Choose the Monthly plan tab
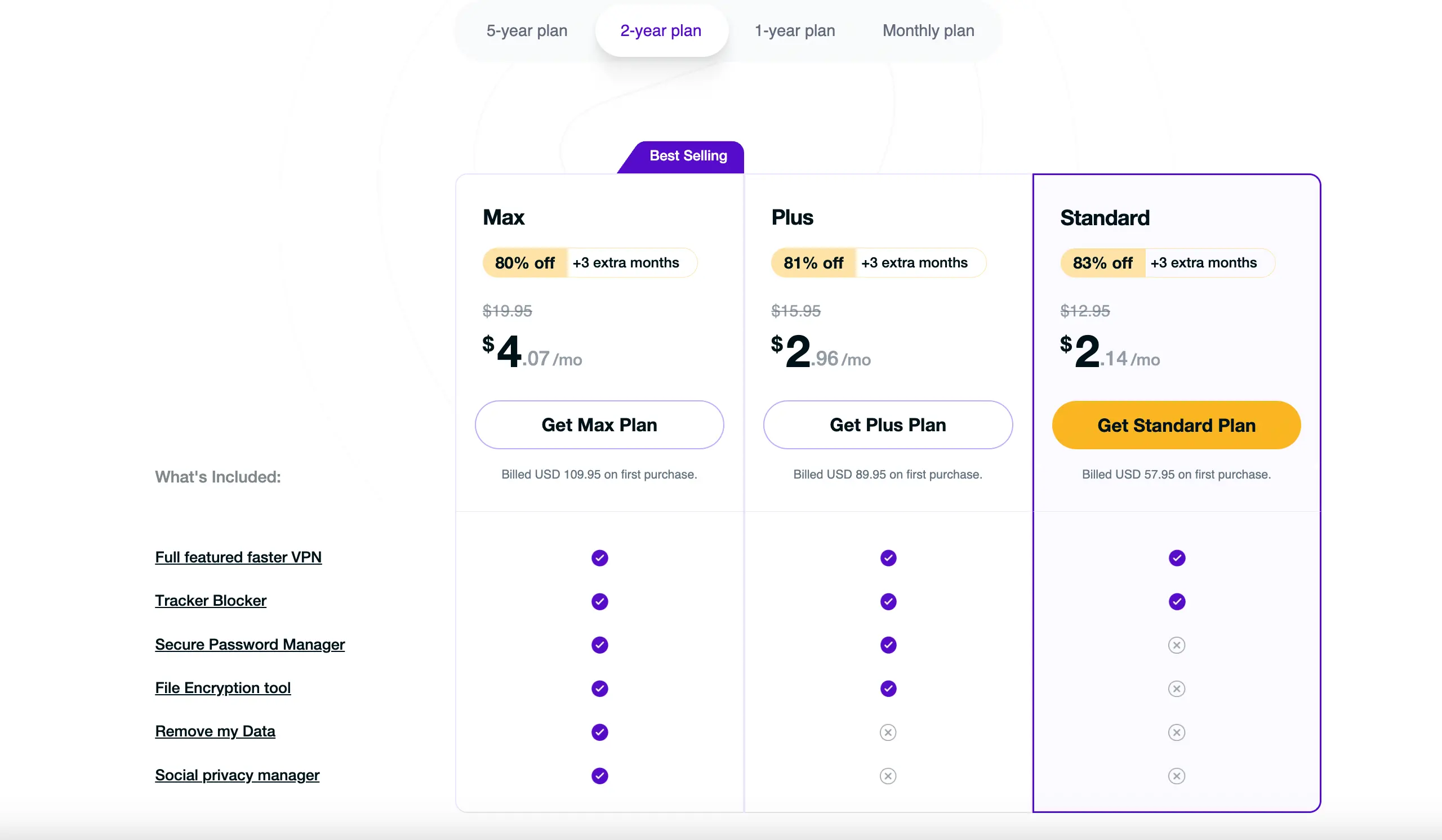1442x840 pixels. point(928,31)
